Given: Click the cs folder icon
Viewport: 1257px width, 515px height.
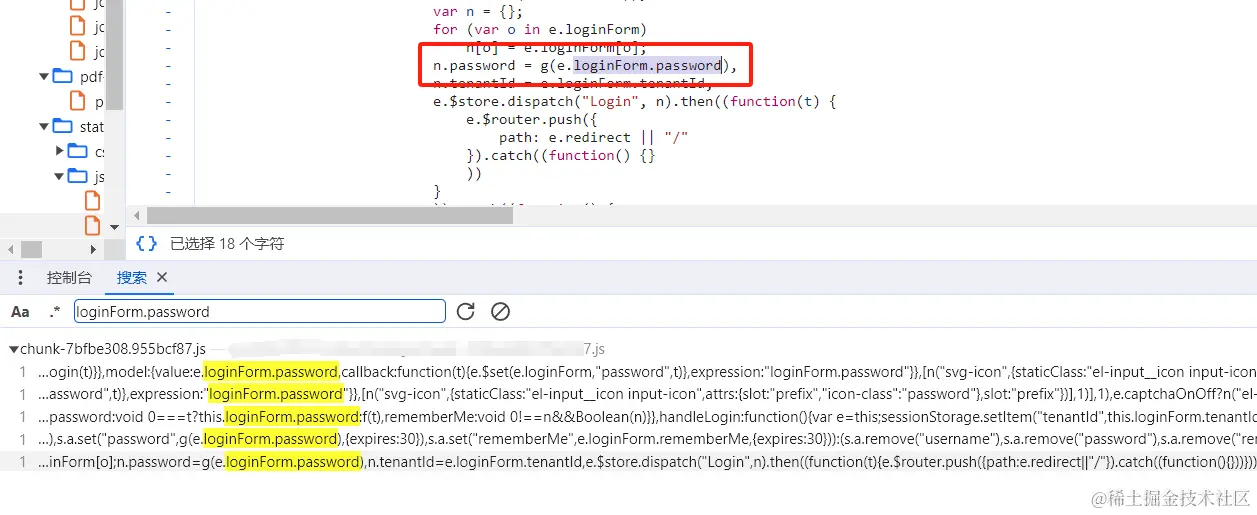Looking at the screenshot, I should [78, 152].
